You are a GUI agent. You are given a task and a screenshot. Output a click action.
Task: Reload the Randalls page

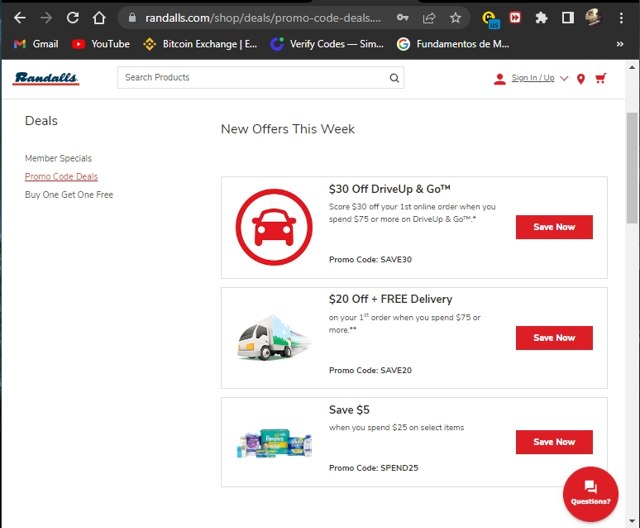[x=73, y=18]
